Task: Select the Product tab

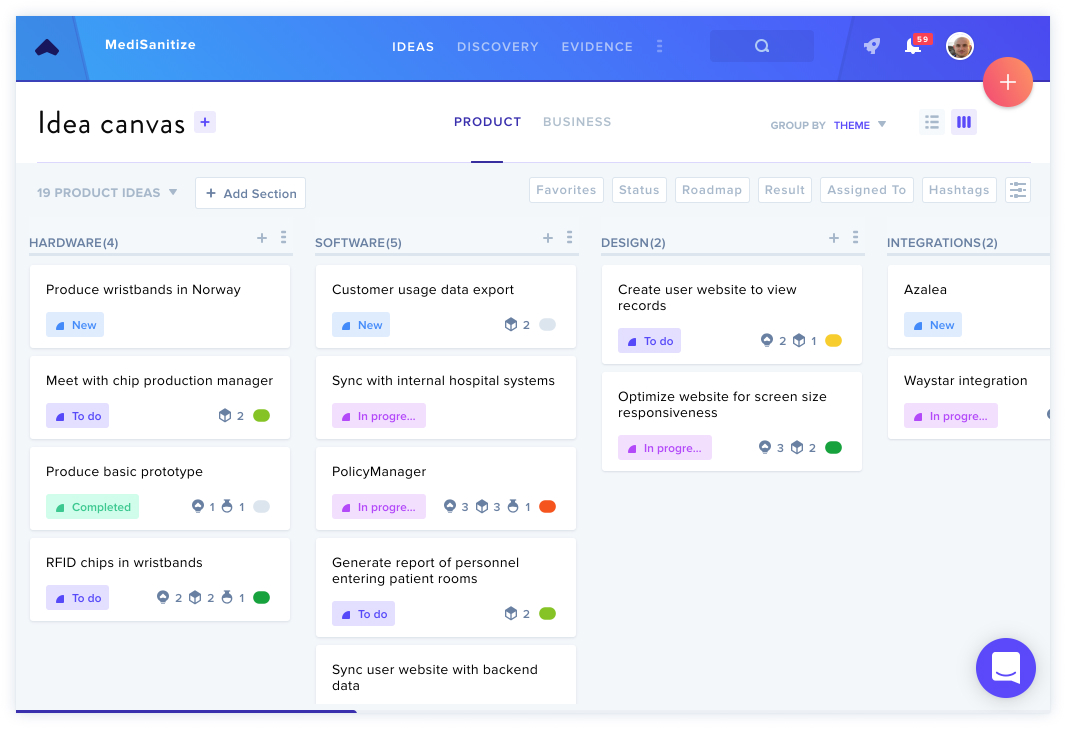Action: [x=487, y=122]
